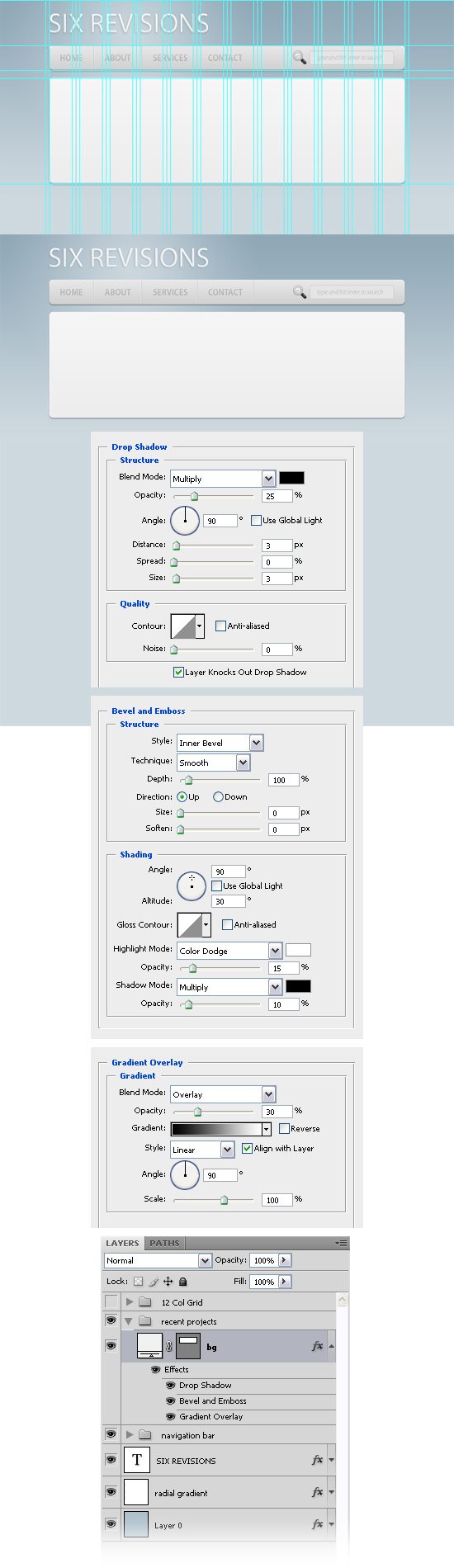Click the Drop Shadow black color swatch

291,478
